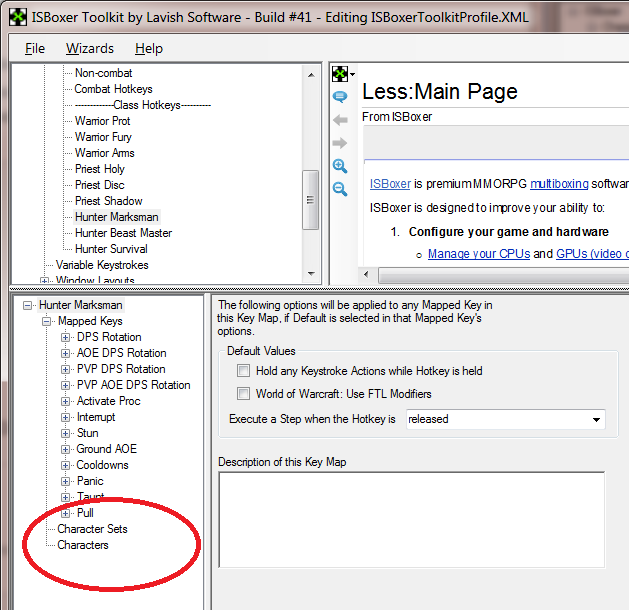Expand the Ground AOE node
The width and height of the screenshot is (629, 610).
click(65, 449)
